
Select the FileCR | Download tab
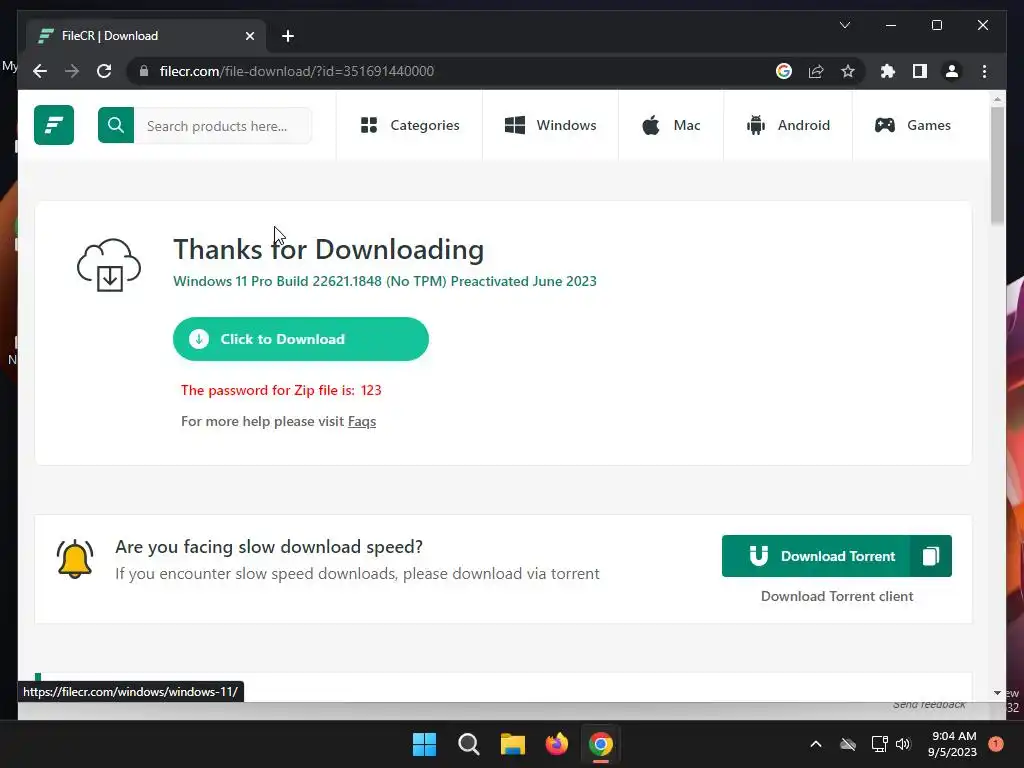pyautogui.click(x=146, y=36)
